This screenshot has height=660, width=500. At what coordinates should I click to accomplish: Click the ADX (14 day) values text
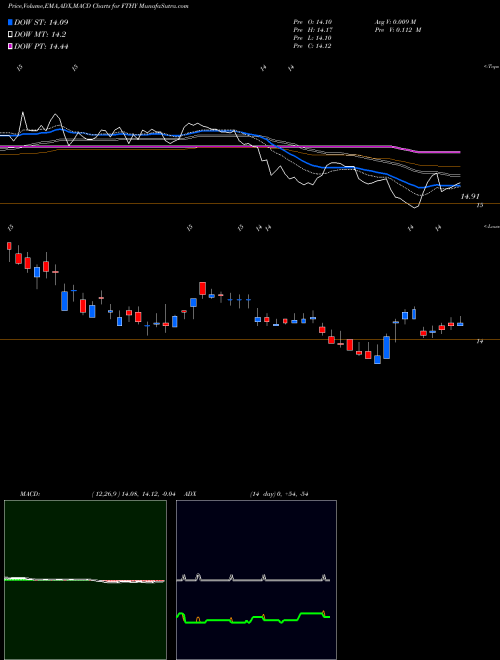click(279, 494)
